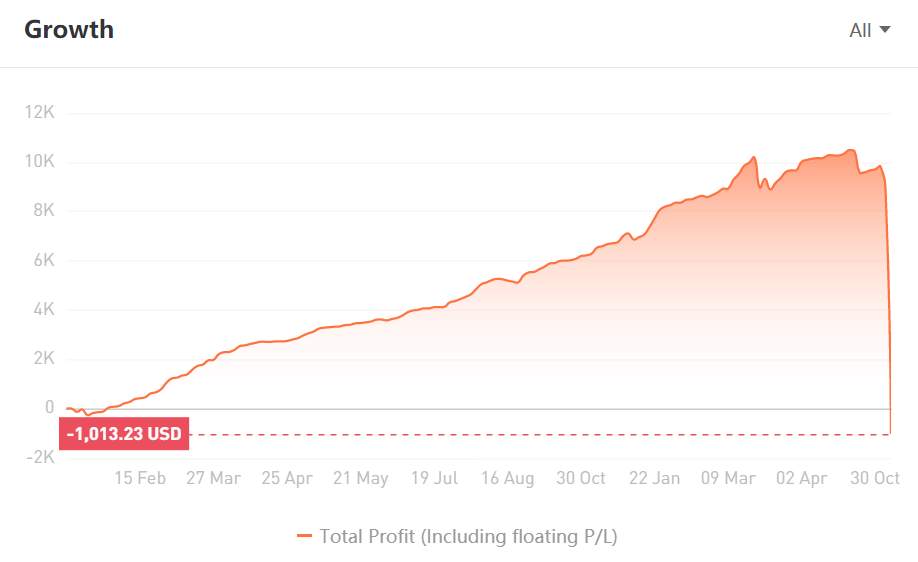
Task: Click the 22 Jan date label
Action: point(655,478)
